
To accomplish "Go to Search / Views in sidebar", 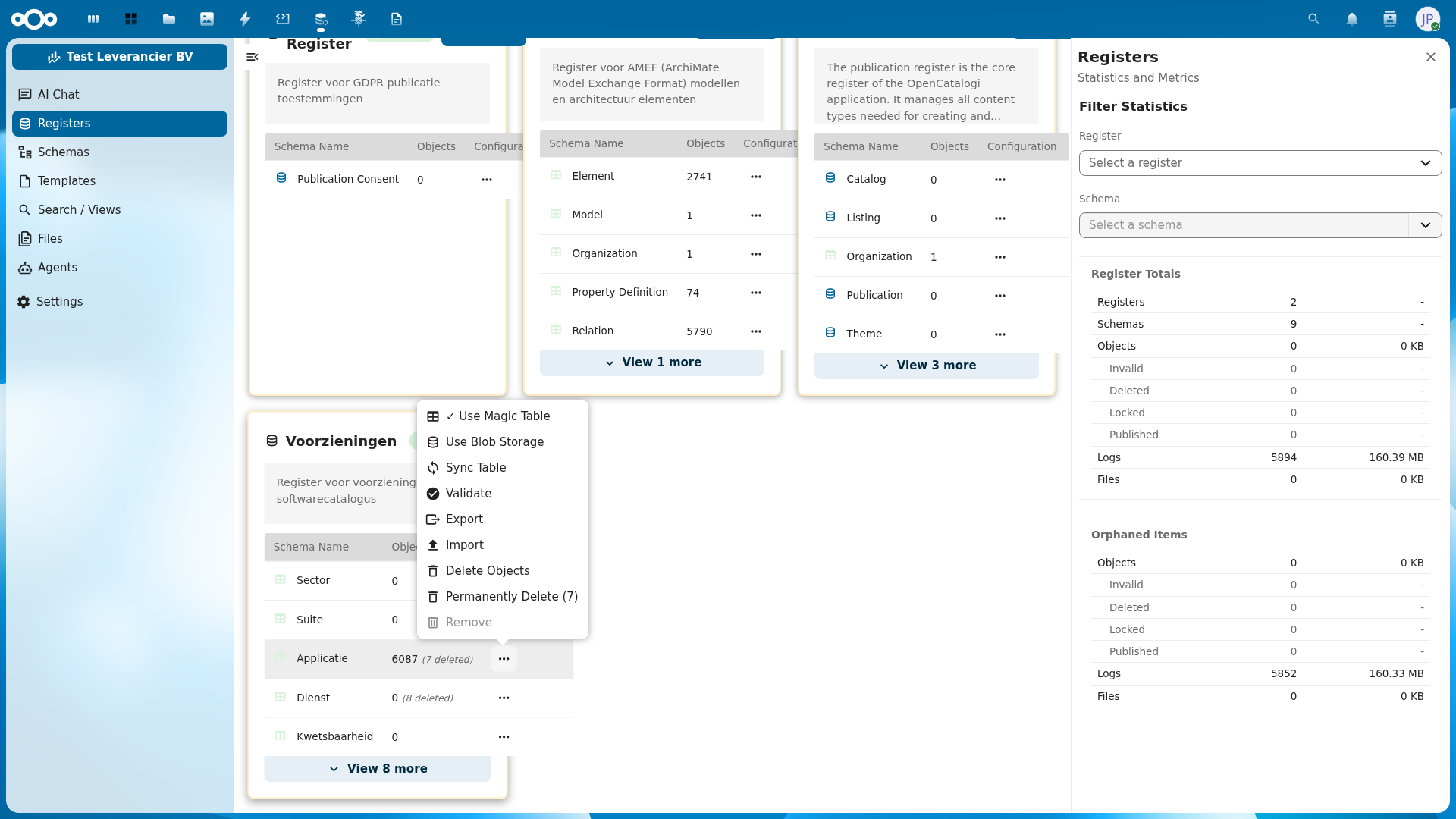I will click(x=79, y=210).
